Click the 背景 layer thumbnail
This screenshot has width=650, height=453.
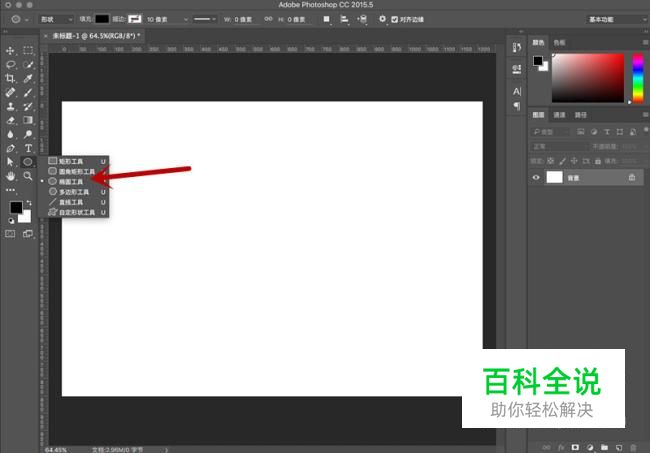coord(553,177)
